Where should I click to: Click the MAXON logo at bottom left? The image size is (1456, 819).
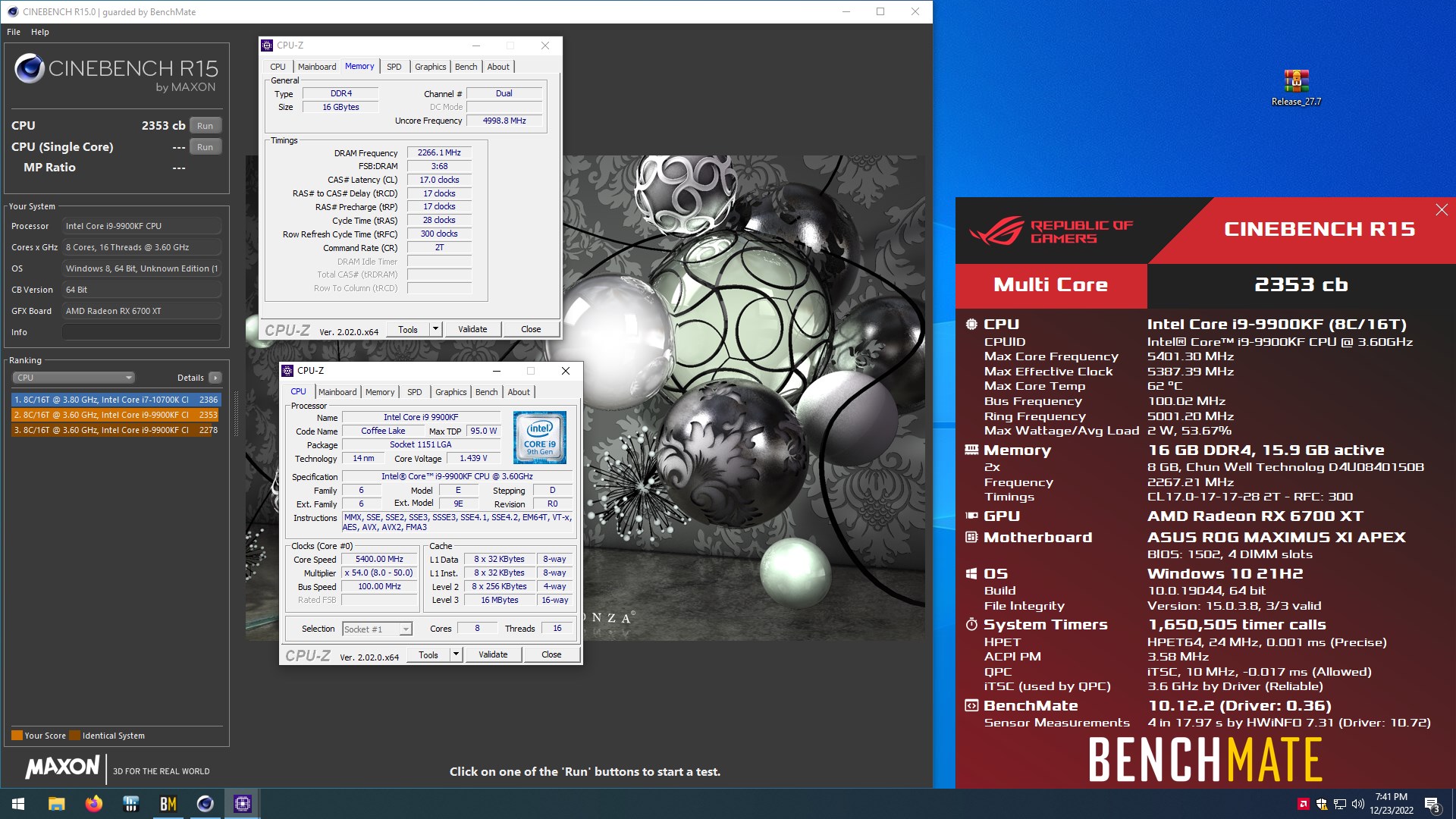[62, 767]
